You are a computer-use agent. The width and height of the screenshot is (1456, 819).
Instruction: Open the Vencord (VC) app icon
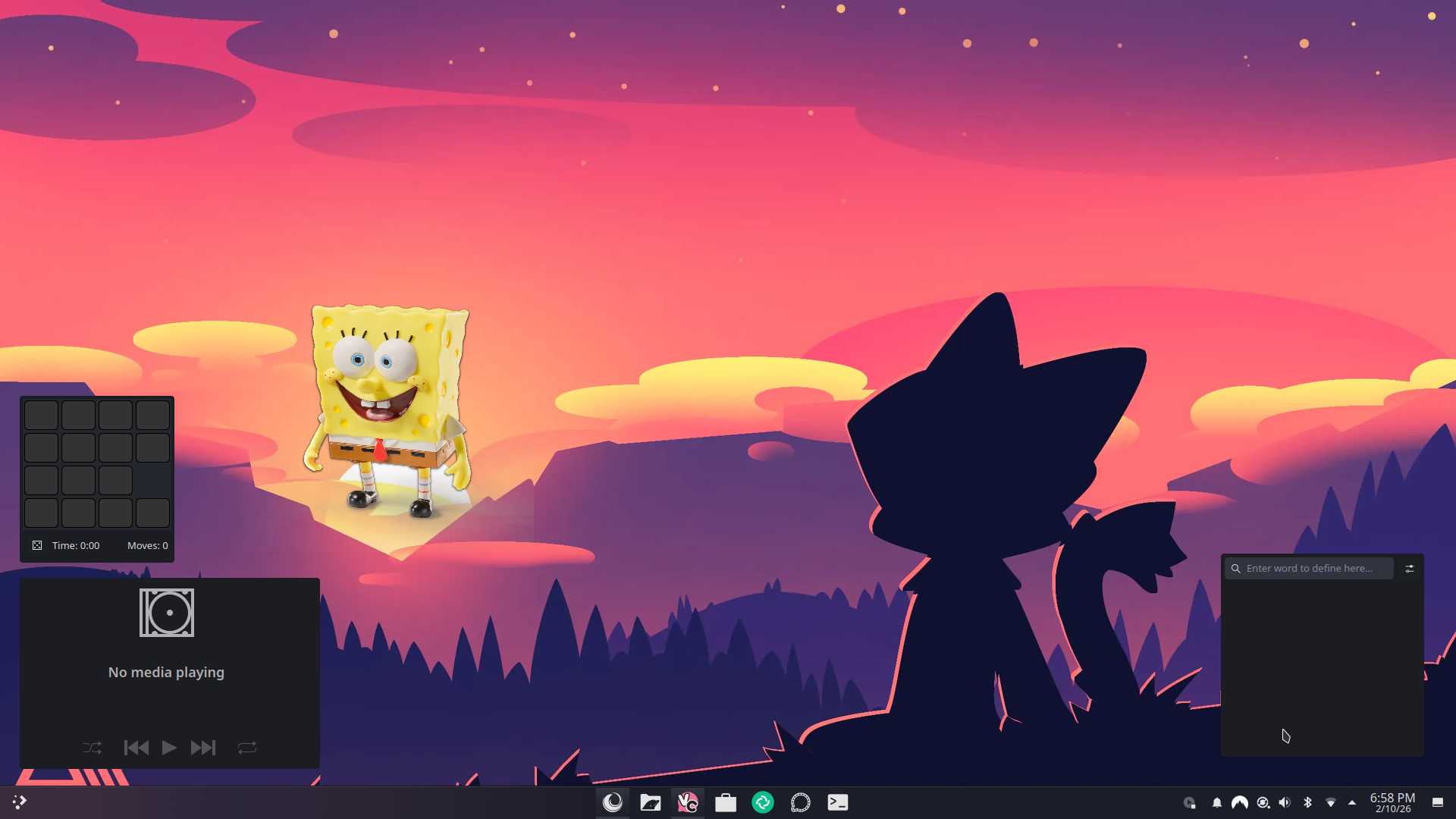pyautogui.click(x=688, y=802)
